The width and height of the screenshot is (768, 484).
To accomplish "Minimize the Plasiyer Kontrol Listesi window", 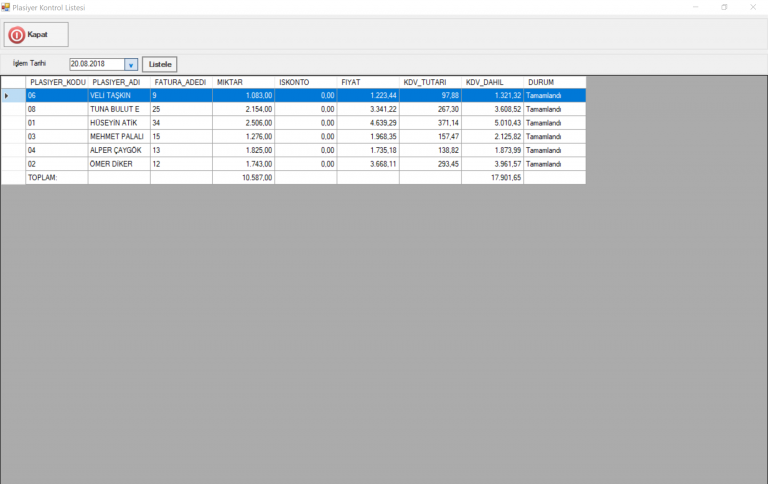I will pyautogui.click(x=695, y=7).
